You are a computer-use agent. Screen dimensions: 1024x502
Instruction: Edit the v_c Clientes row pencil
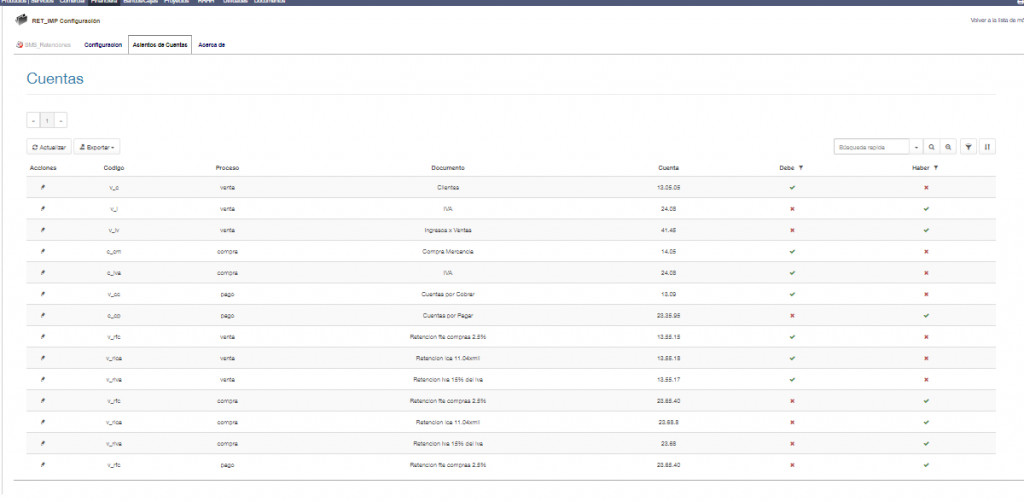tap(43, 187)
